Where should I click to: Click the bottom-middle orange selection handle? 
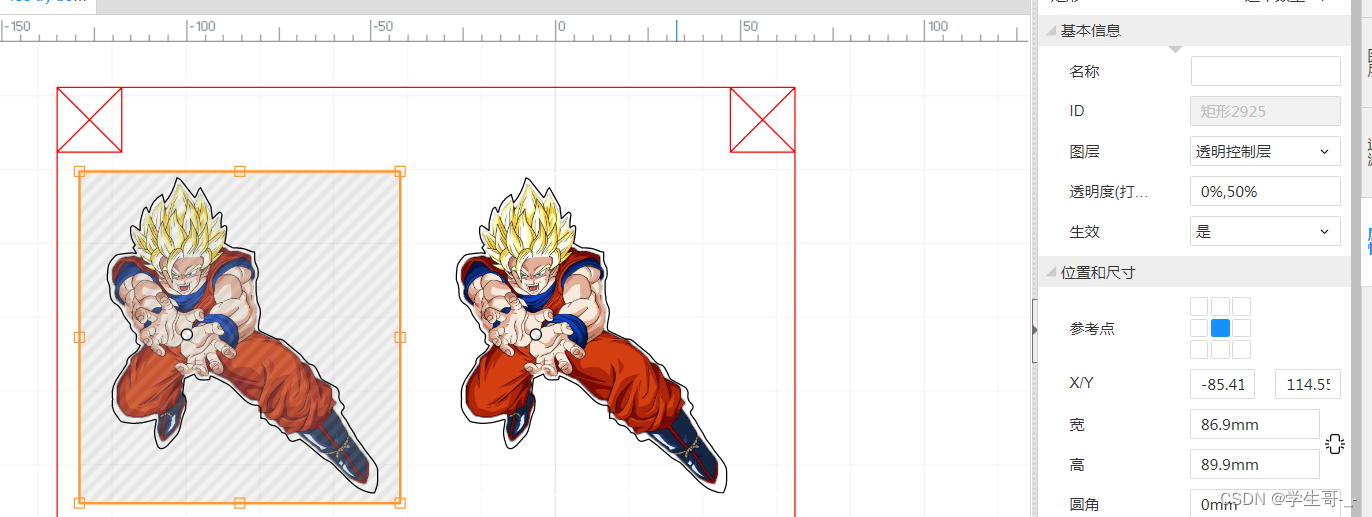[239, 503]
